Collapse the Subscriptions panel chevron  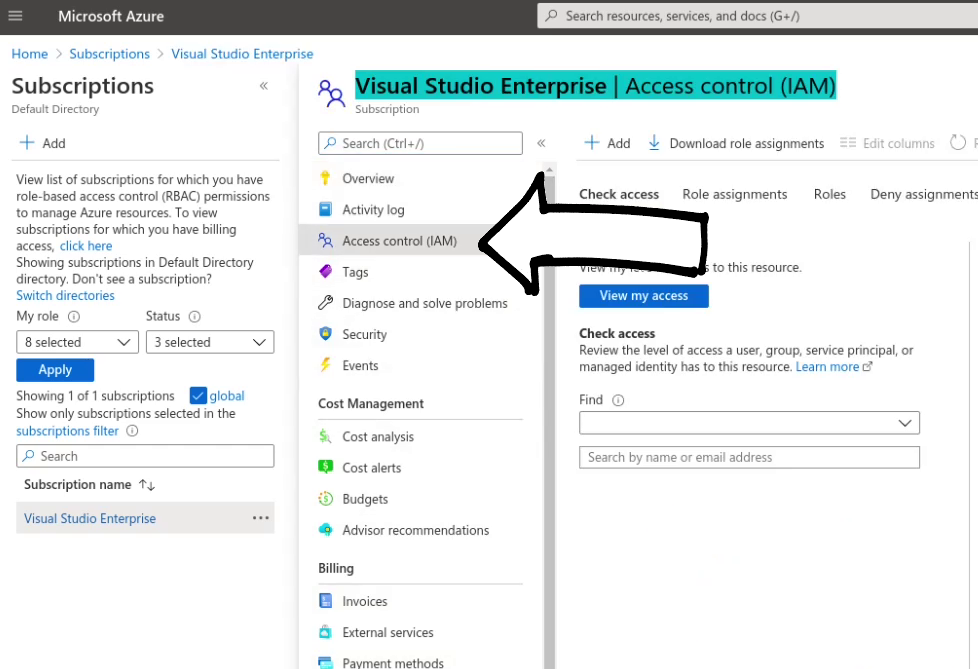click(x=264, y=86)
